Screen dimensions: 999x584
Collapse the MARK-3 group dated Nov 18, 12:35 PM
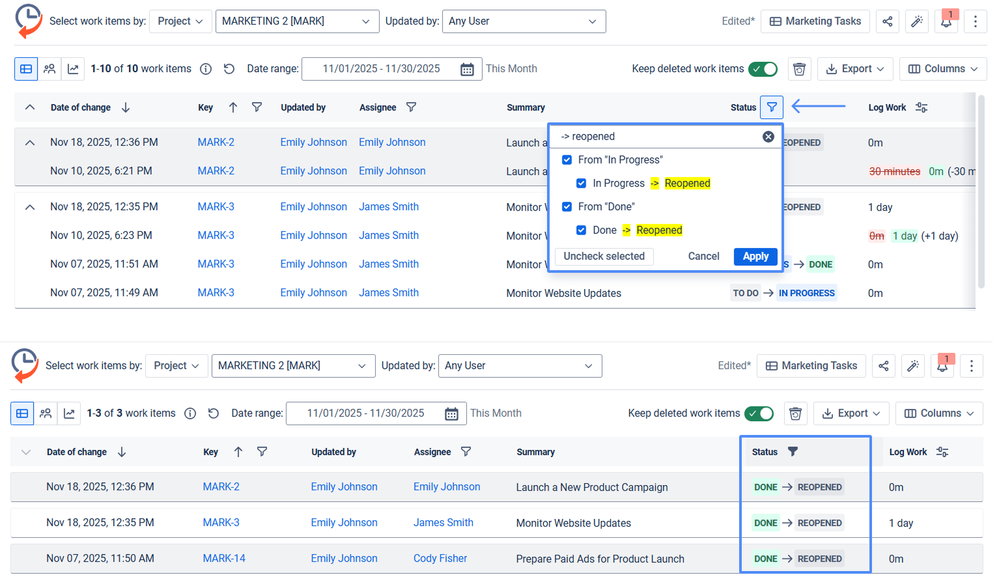click(30, 207)
